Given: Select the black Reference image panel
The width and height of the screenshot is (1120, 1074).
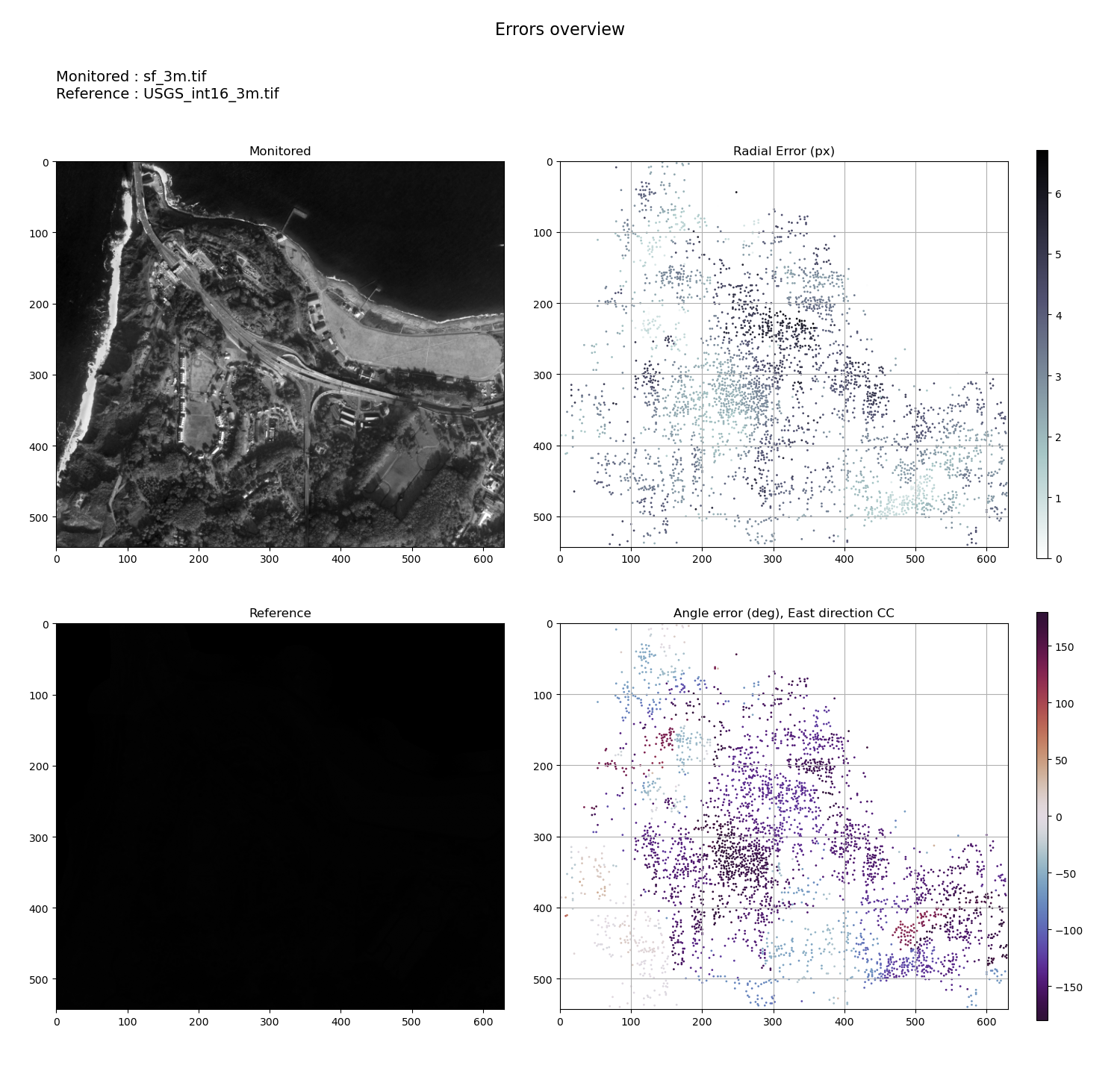Looking at the screenshot, I should click(x=280, y=816).
